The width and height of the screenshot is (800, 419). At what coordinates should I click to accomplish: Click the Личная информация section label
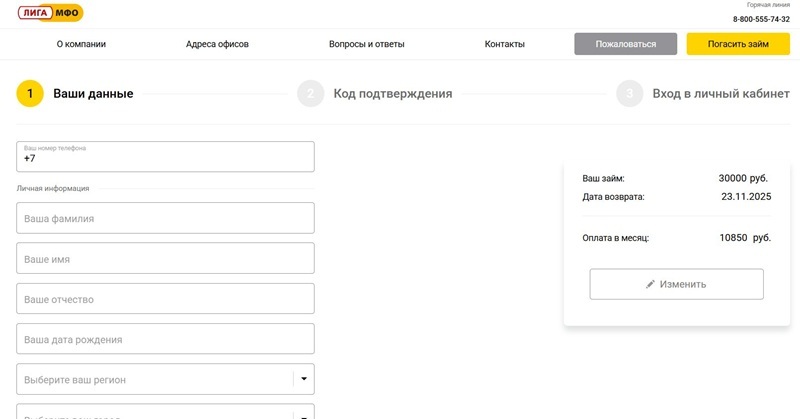[53, 188]
